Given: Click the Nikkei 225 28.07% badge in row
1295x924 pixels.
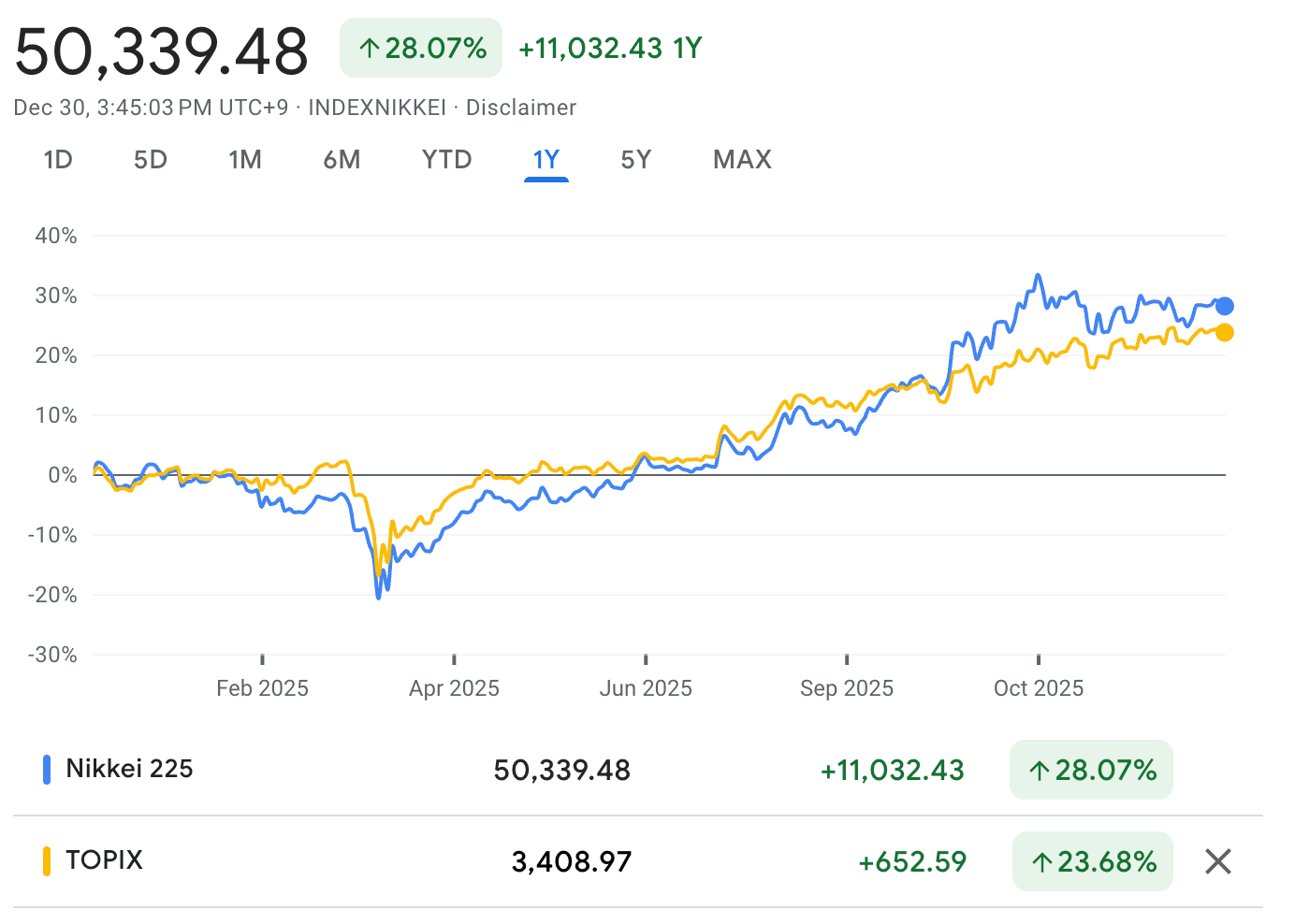Looking at the screenshot, I should [1091, 770].
